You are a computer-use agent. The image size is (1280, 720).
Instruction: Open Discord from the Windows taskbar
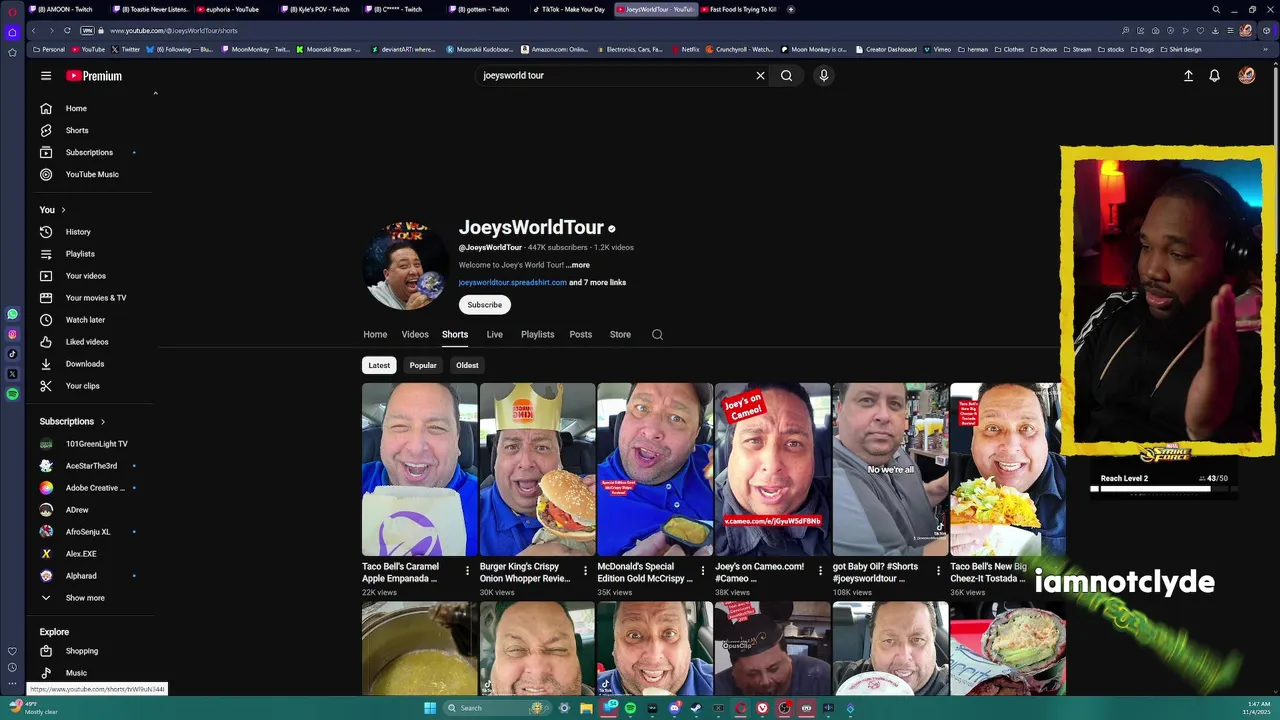coord(674,708)
